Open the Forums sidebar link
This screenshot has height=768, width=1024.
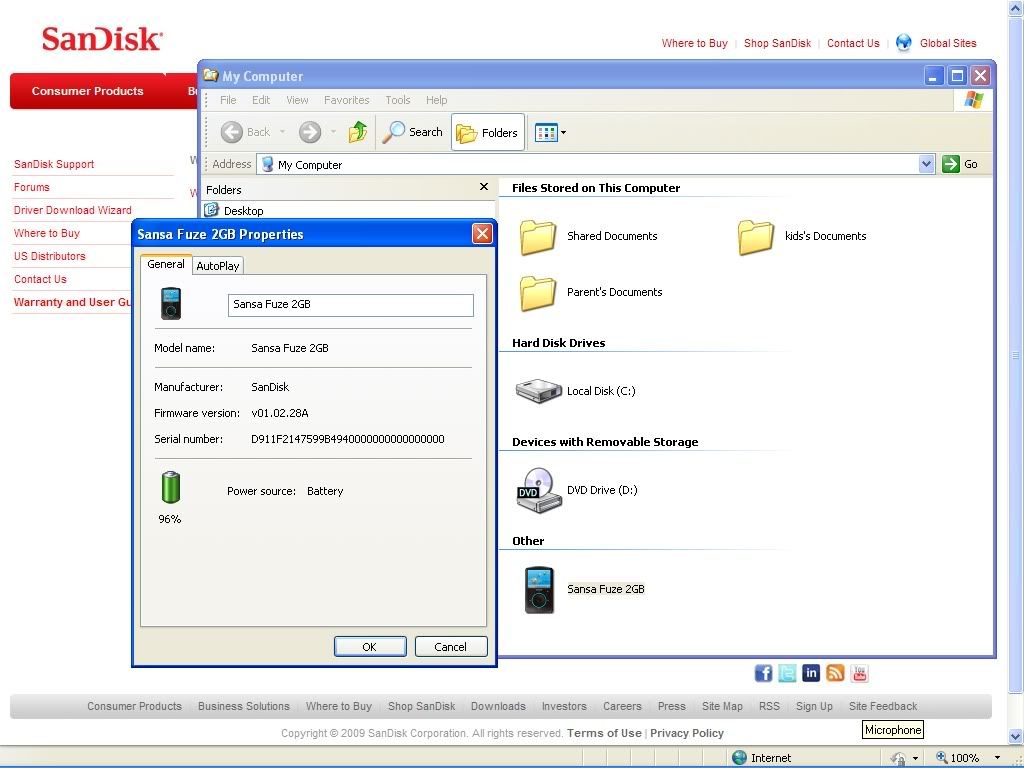point(31,187)
